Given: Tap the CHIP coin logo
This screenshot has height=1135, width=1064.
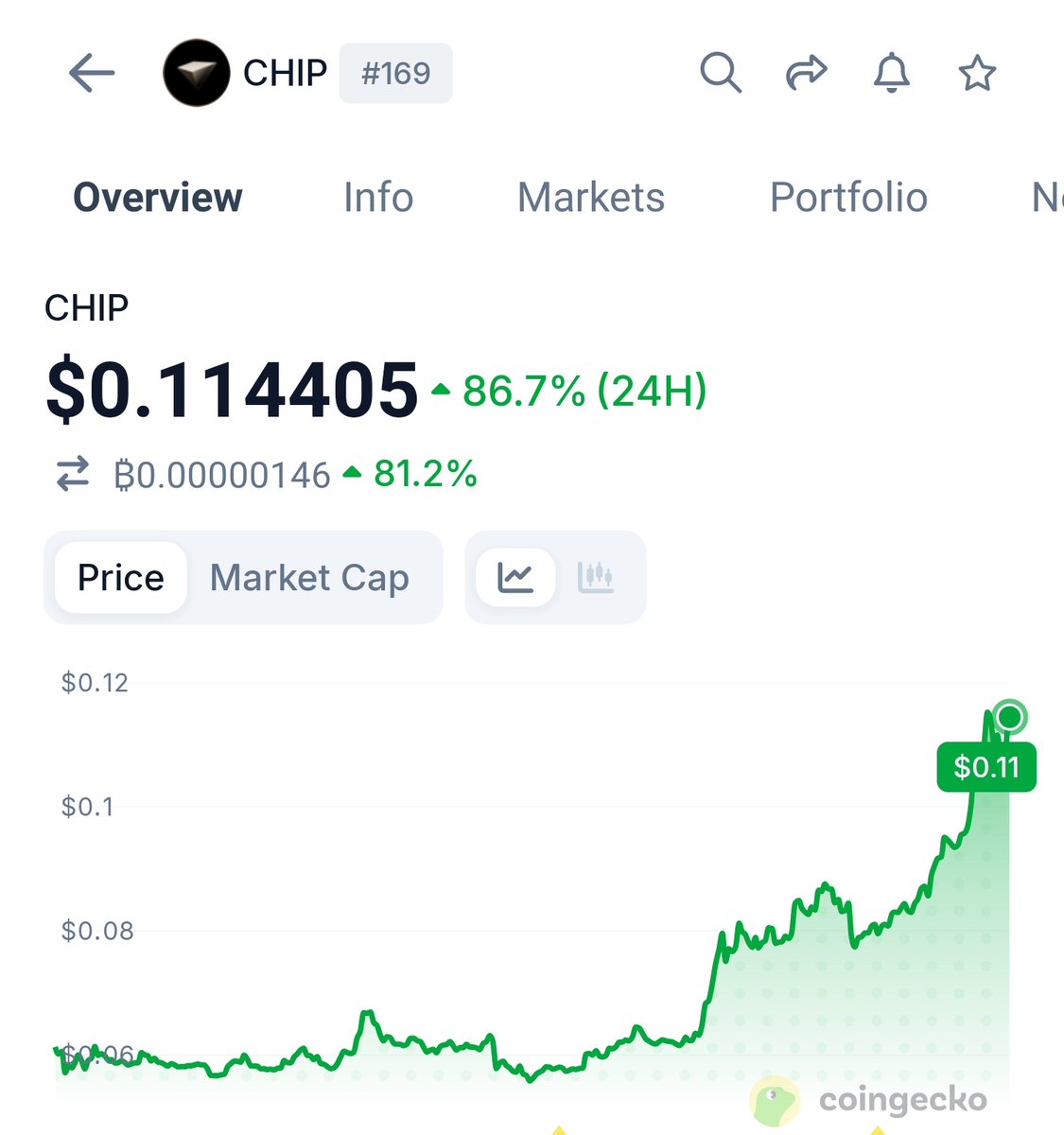Looking at the screenshot, I should tap(197, 73).
